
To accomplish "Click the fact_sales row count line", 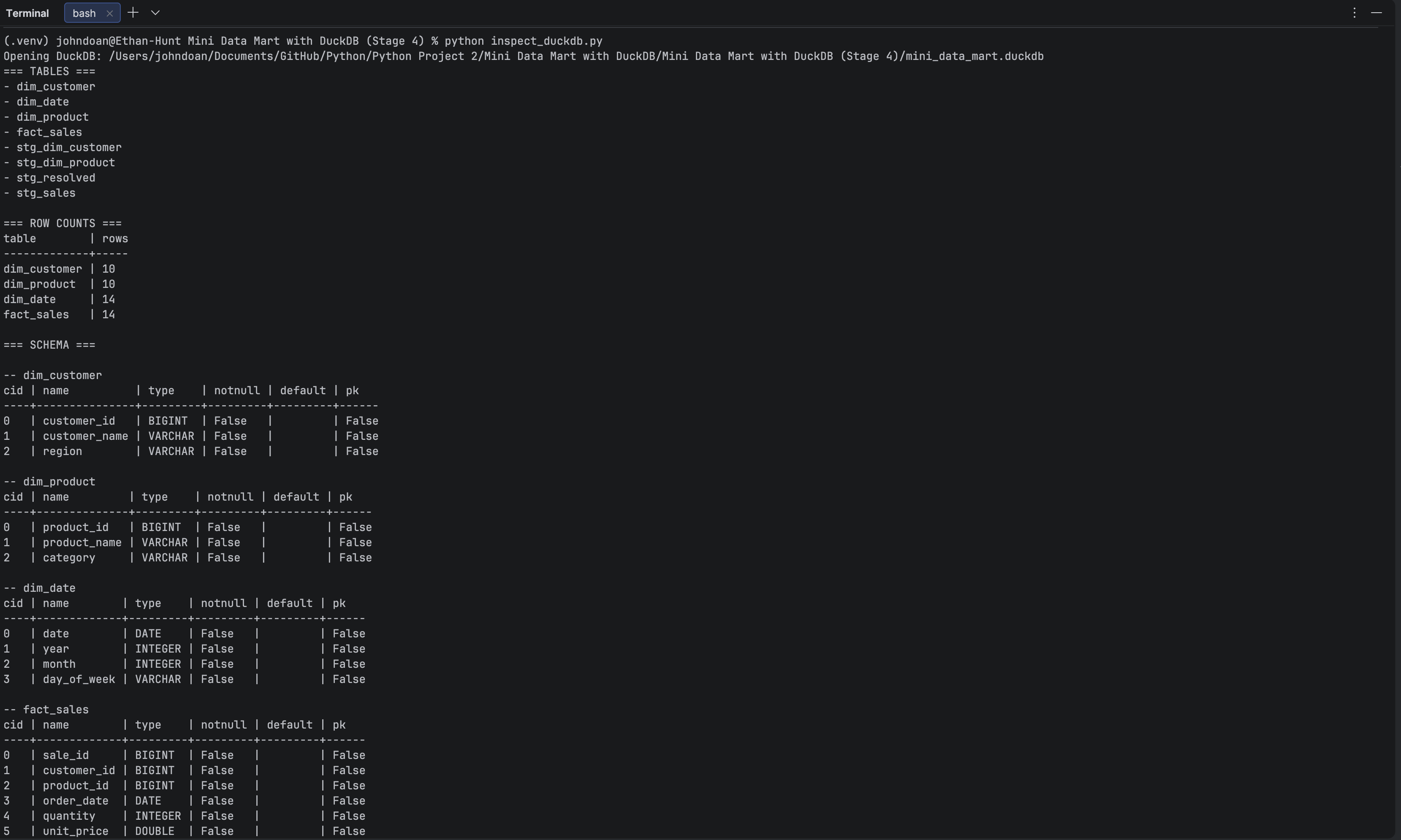I will [x=59, y=315].
